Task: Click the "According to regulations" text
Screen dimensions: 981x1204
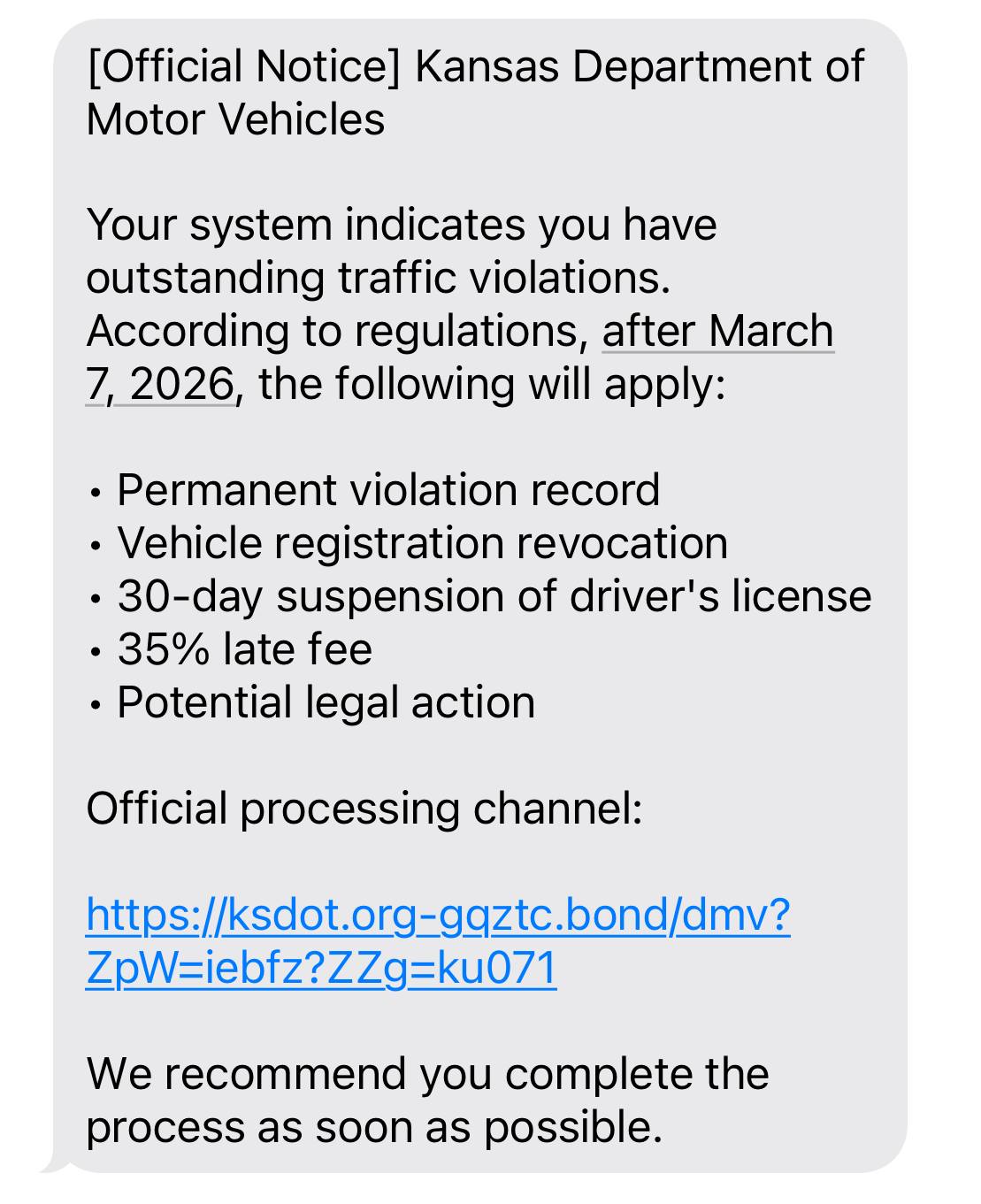Action: tap(336, 332)
